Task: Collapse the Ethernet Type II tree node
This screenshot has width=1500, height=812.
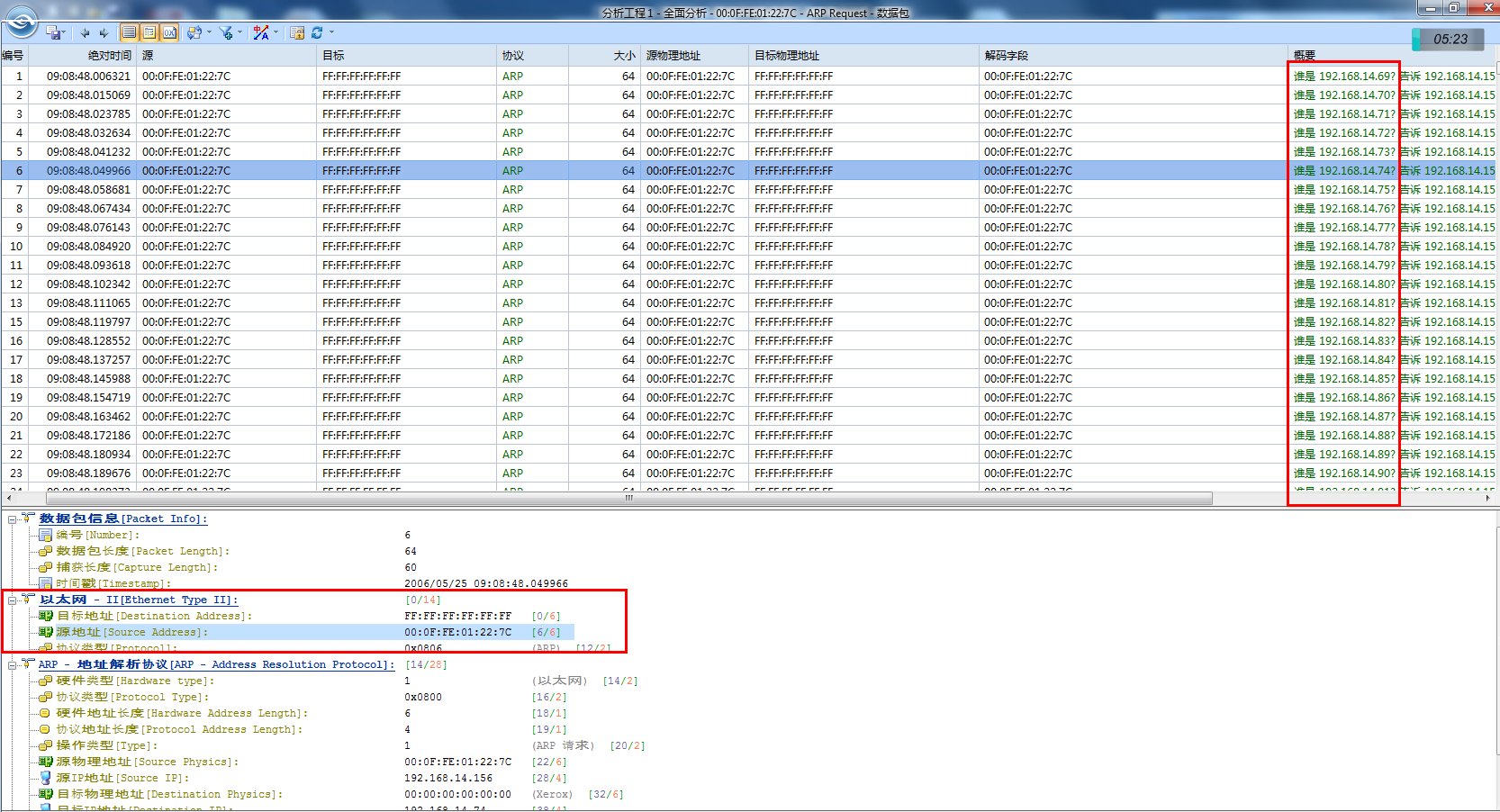Action: tap(13, 600)
